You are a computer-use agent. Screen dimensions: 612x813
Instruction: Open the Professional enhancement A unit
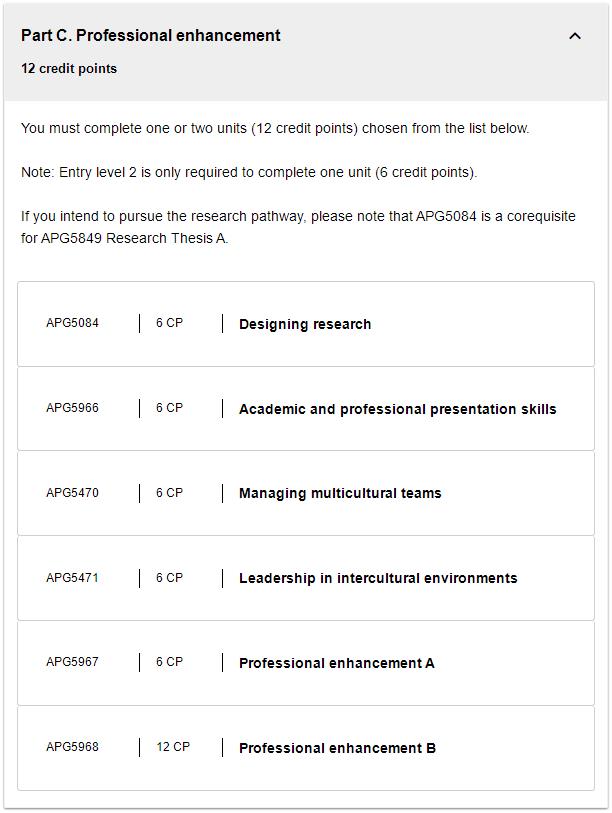tap(336, 663)
